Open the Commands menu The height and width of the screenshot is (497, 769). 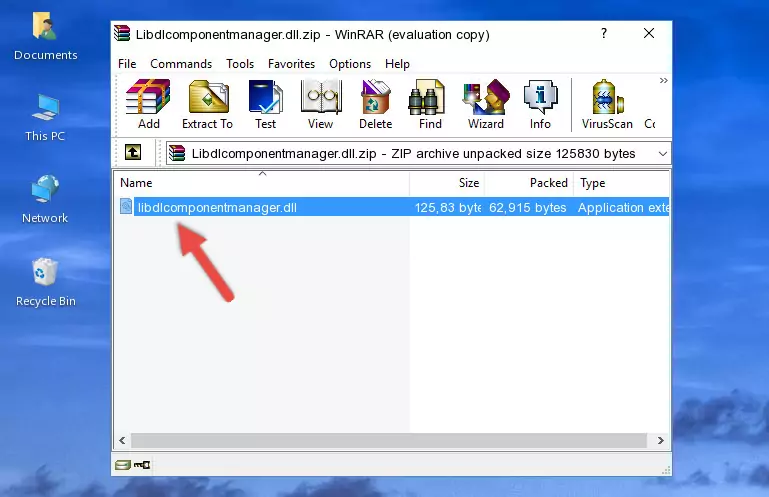[x=181, y=64]
